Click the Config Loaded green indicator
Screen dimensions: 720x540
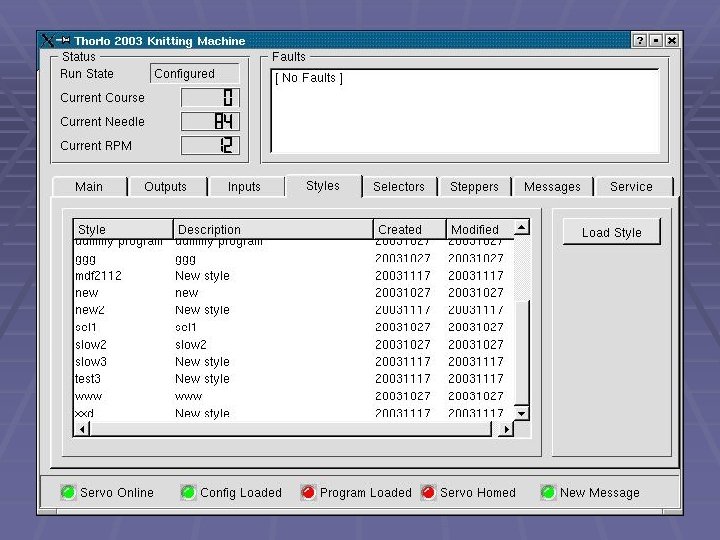[x=188, y=493]
